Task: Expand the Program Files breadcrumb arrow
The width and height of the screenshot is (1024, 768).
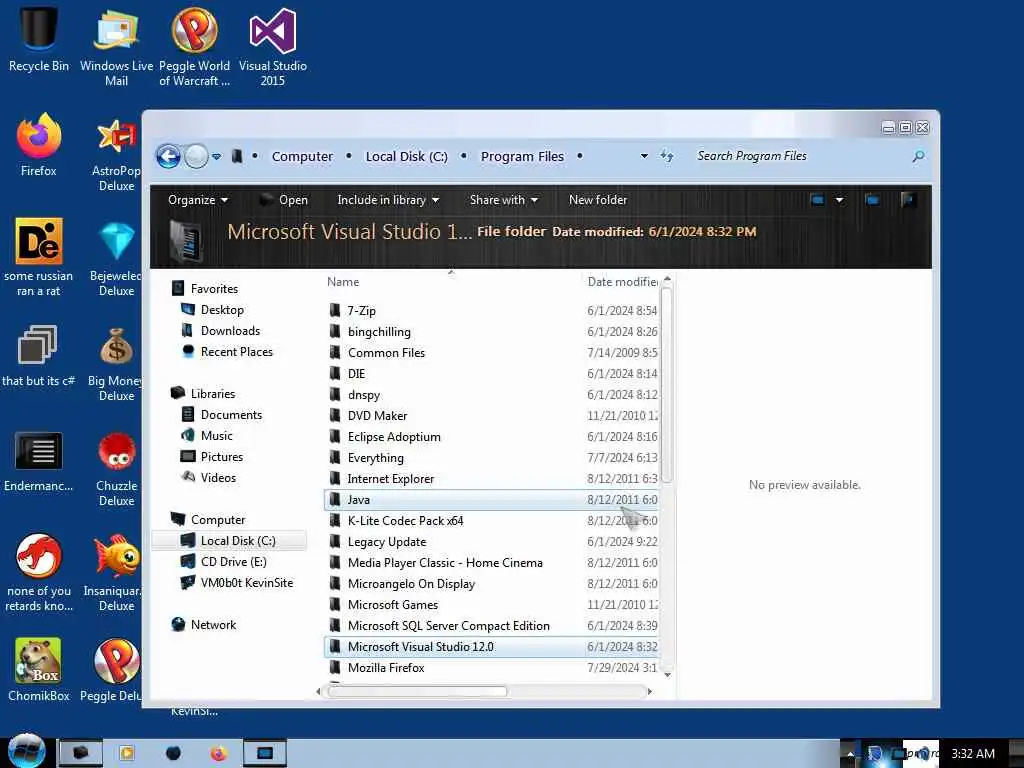Action: point(580,156)
